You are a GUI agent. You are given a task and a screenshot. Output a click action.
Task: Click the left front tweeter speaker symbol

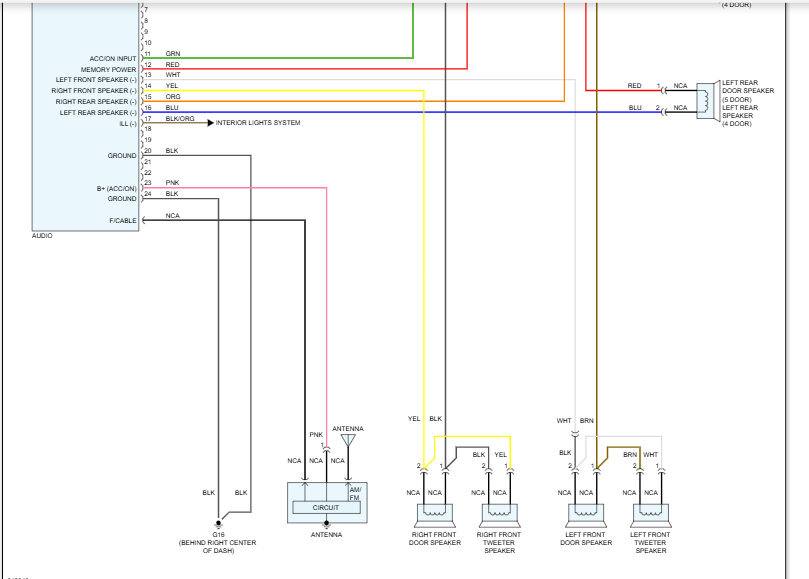651,515
